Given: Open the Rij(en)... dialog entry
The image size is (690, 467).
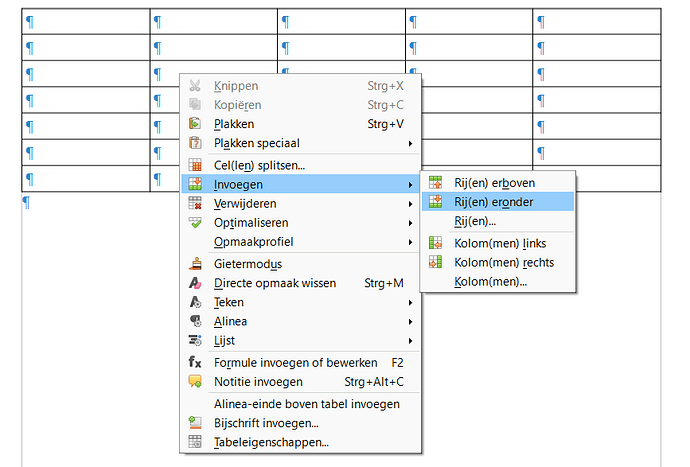Looking at the screenshot, I should click(498, 221).
